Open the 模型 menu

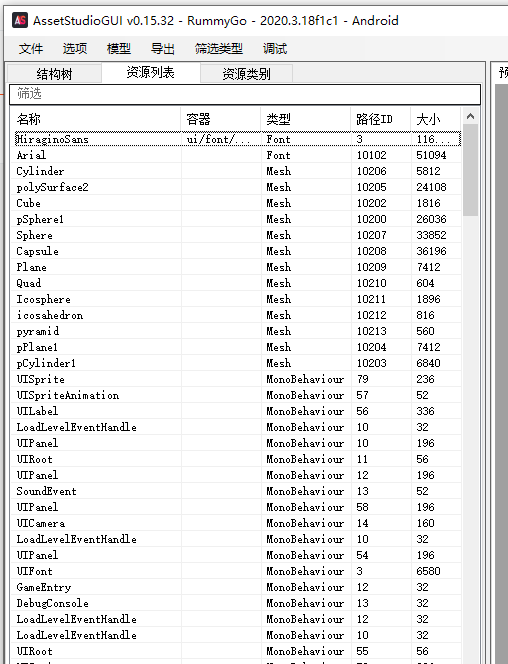tap(119, 49)
